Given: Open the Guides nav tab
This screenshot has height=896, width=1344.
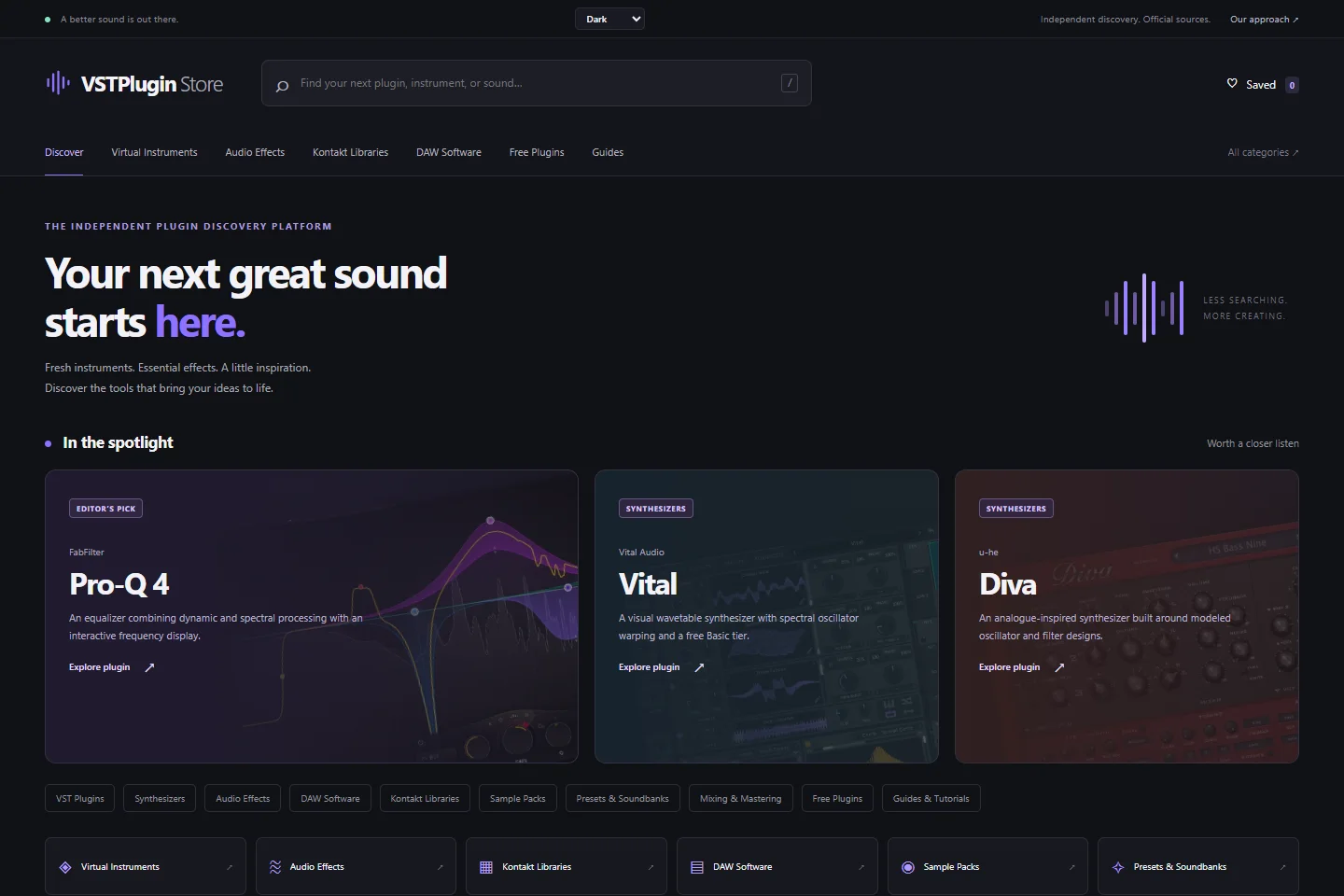Looking at the screenshot, I should [x=608, y=152].
